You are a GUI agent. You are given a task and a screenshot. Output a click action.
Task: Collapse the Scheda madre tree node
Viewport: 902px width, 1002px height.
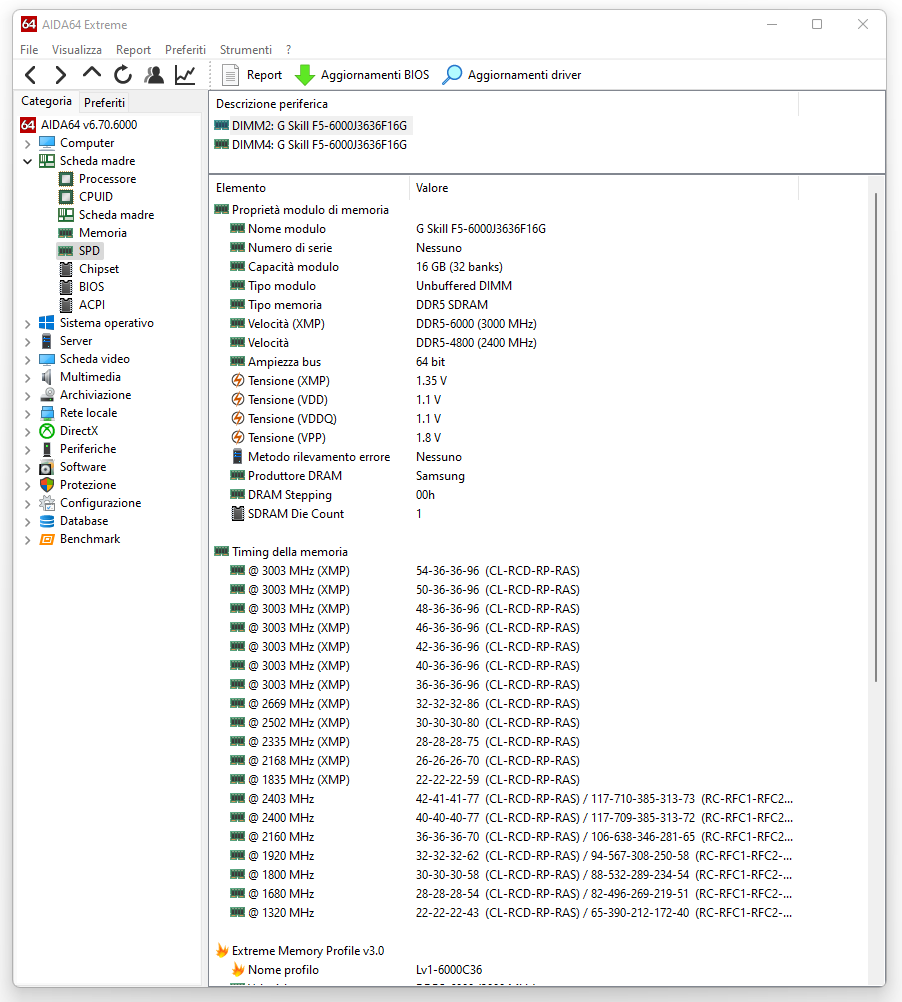click(x=27, y=161)
